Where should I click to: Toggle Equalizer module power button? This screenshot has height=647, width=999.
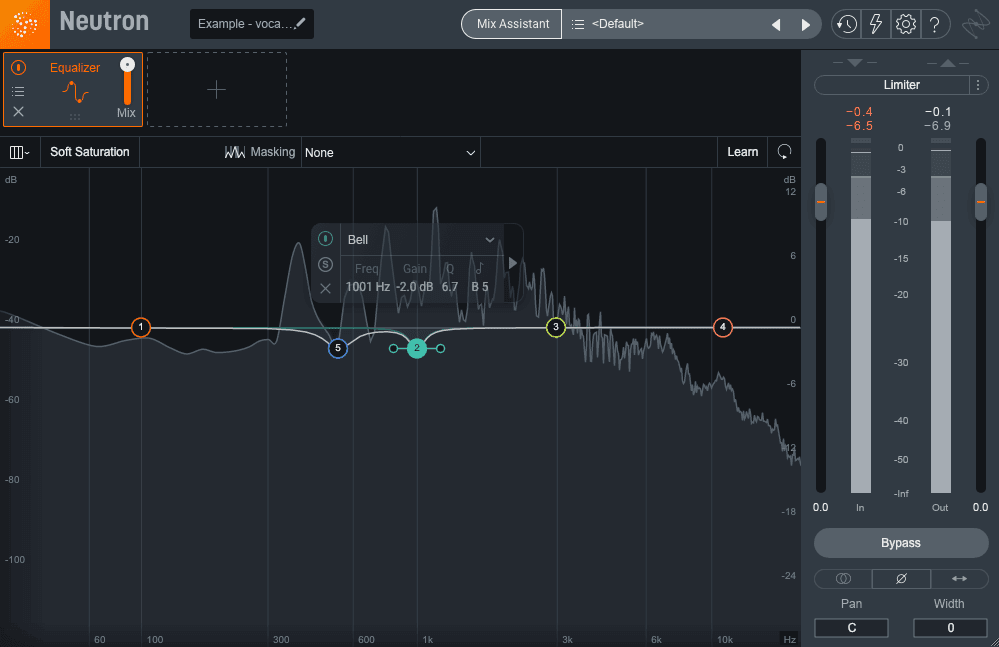[x=18, y=67]
